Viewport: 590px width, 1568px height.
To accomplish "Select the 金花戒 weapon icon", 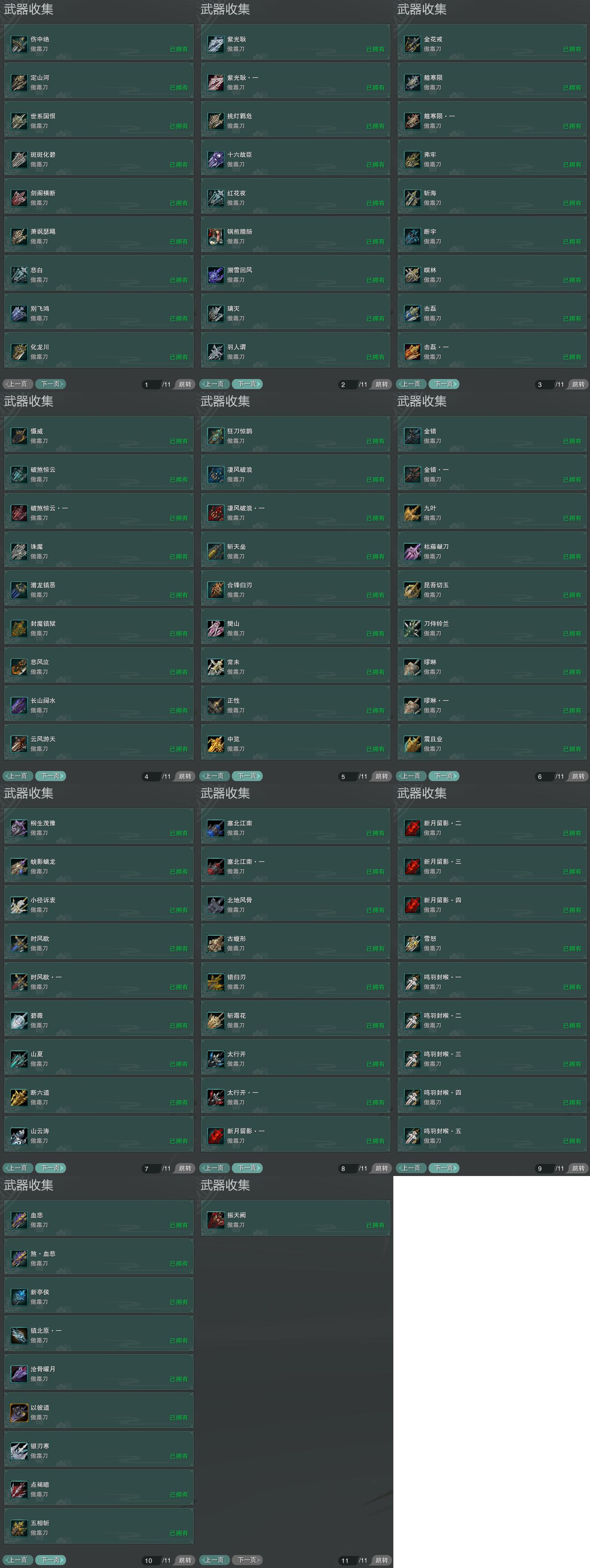I will click(413, 44).
